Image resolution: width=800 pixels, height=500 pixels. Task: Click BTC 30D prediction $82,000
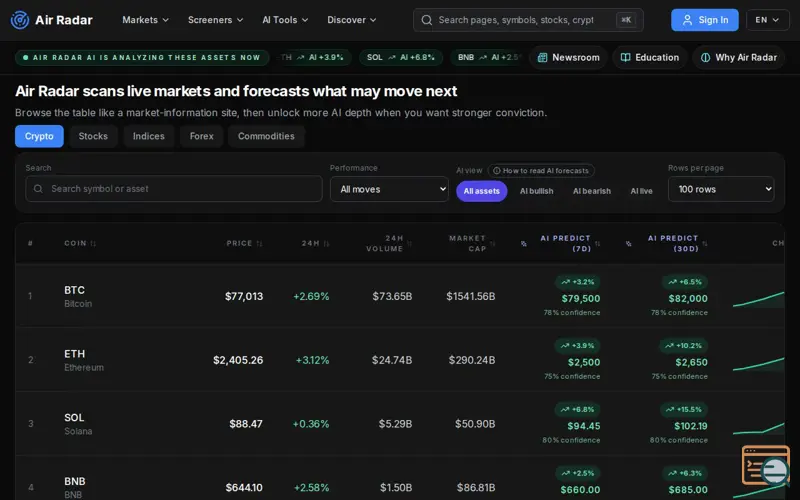click(688, 298)
